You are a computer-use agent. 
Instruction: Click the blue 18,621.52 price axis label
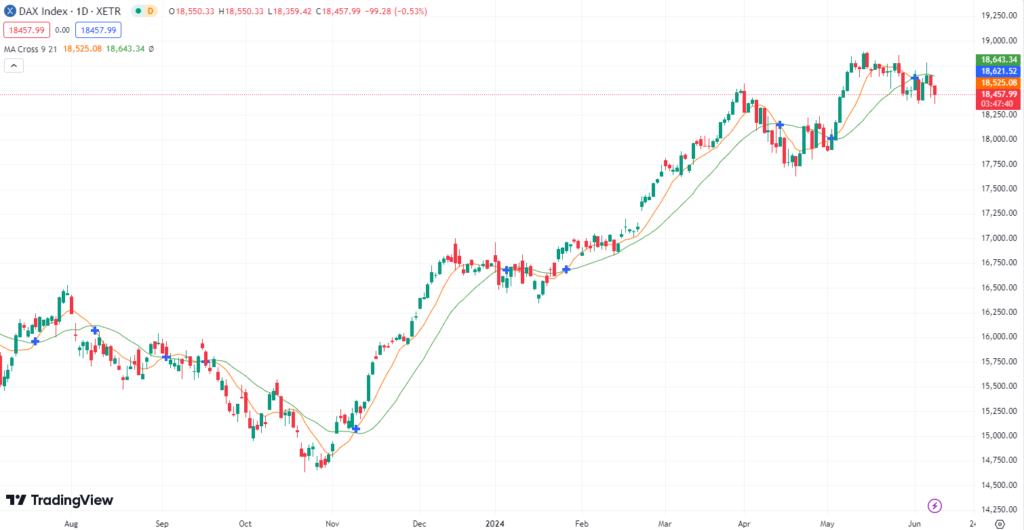(x=997, y=71)
